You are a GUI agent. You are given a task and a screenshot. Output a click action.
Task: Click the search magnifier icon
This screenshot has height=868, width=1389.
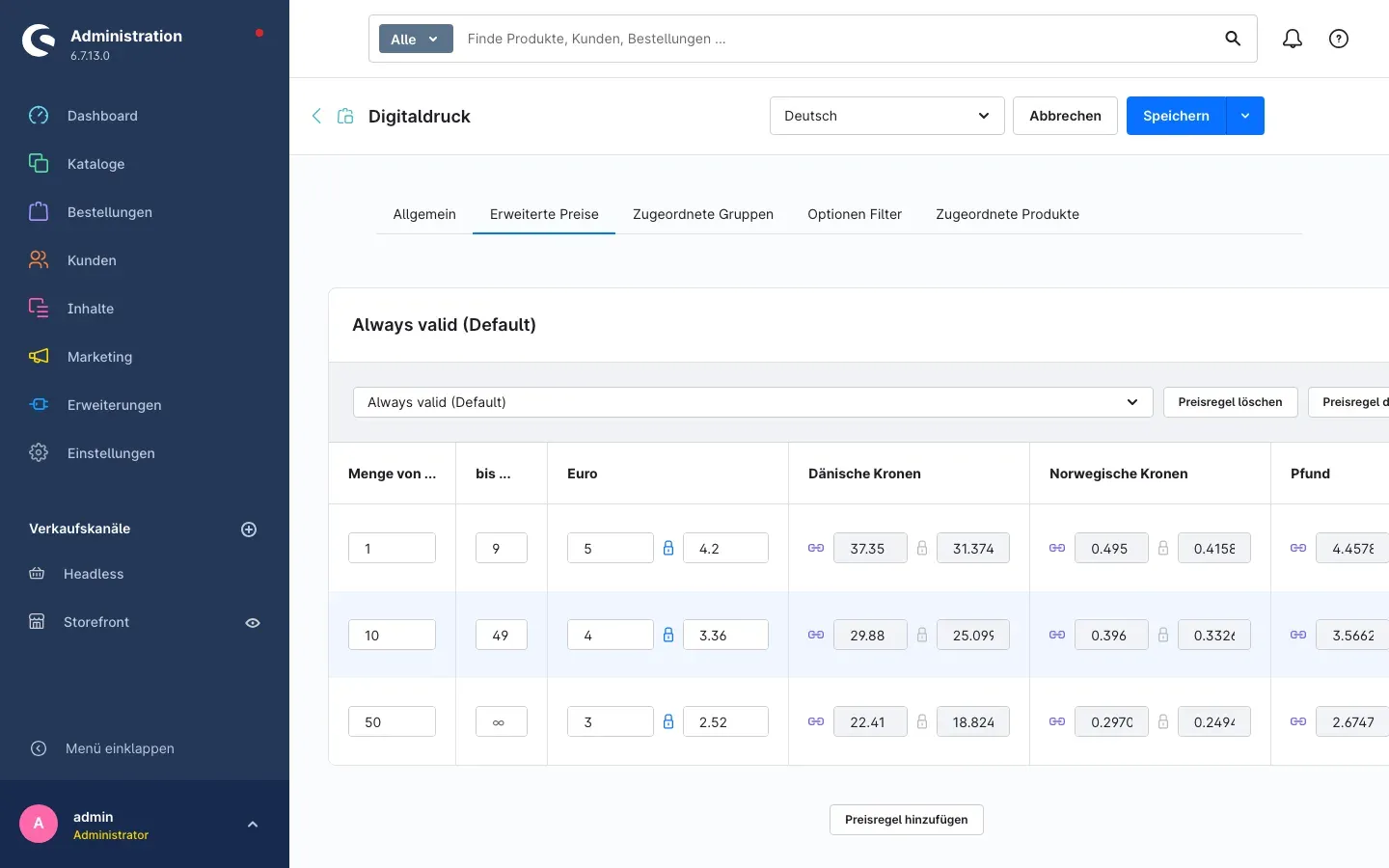click(1233, 39)
